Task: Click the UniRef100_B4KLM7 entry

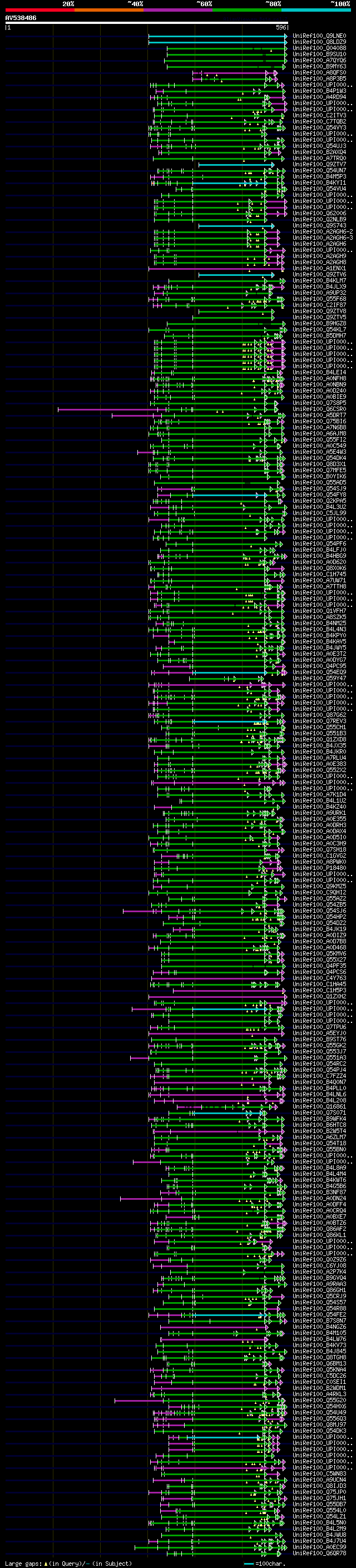Action: (x=319, y=280)
